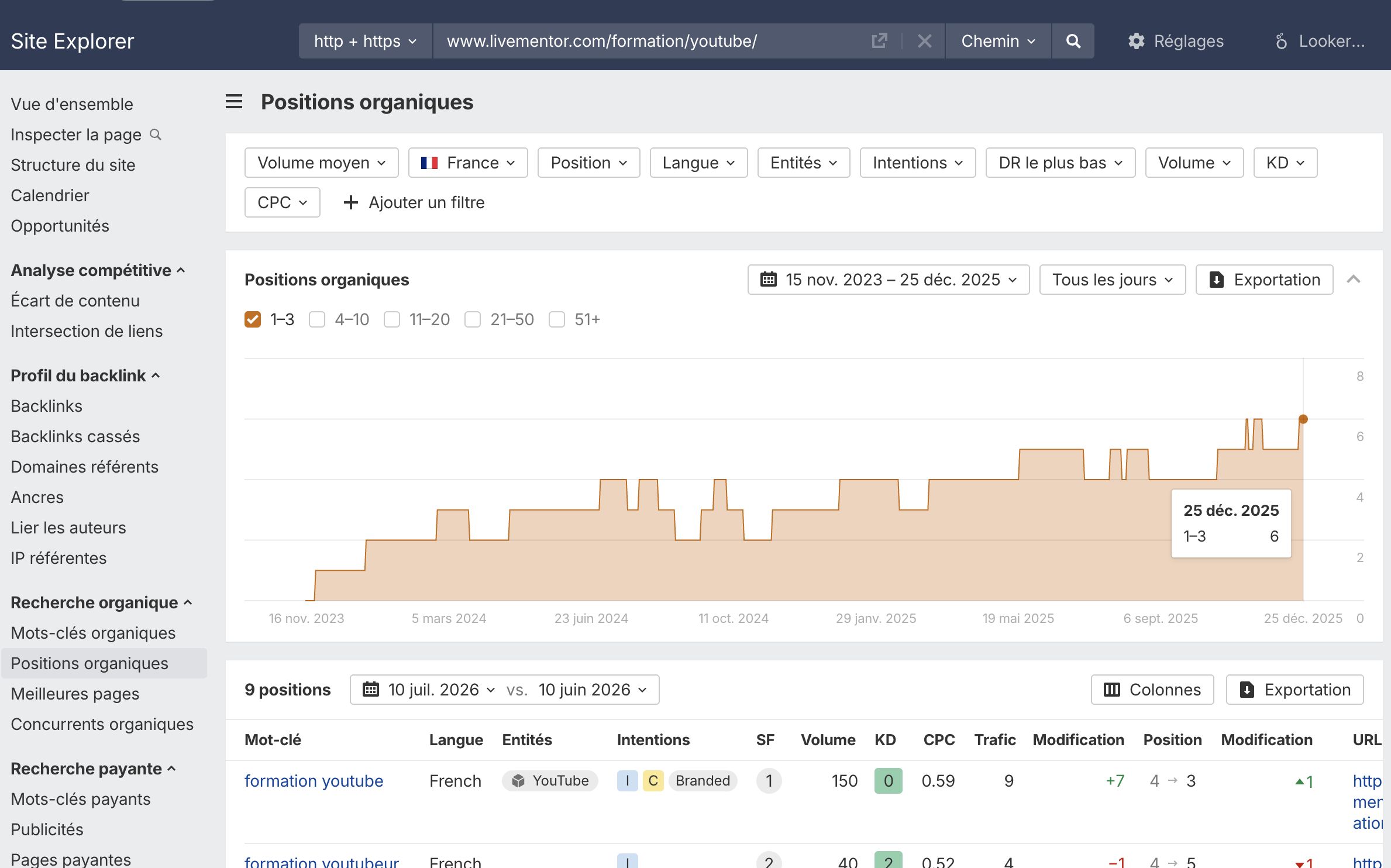Click the Site Explorer title
The image size is (1391, 868).
tap(73, 41)
